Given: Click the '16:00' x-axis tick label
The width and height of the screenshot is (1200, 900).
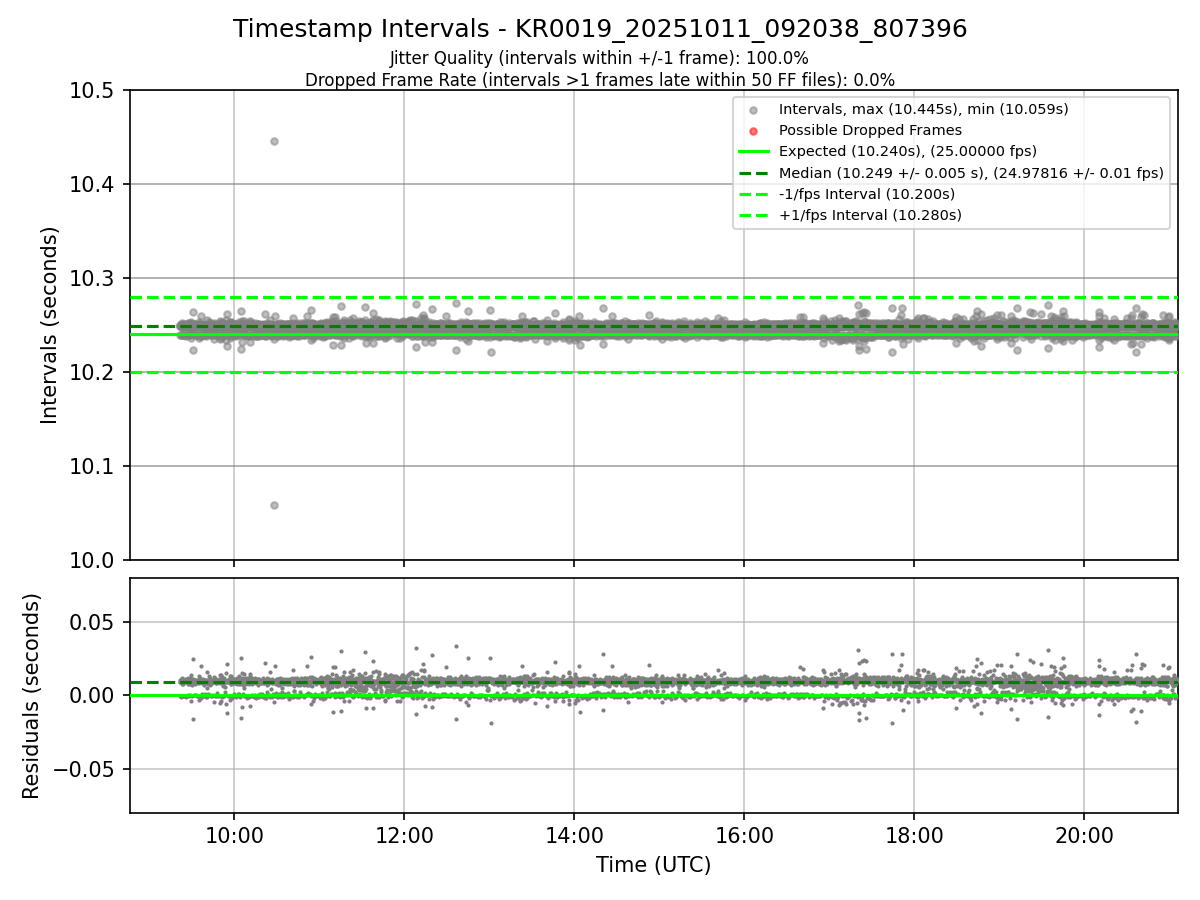Looking at the screenshot, I should pyautogui.click(x=744, y=834).
